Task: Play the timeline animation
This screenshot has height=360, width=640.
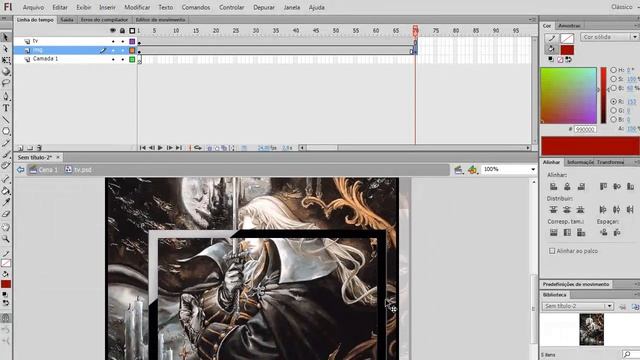Action: tap(160, 148)
